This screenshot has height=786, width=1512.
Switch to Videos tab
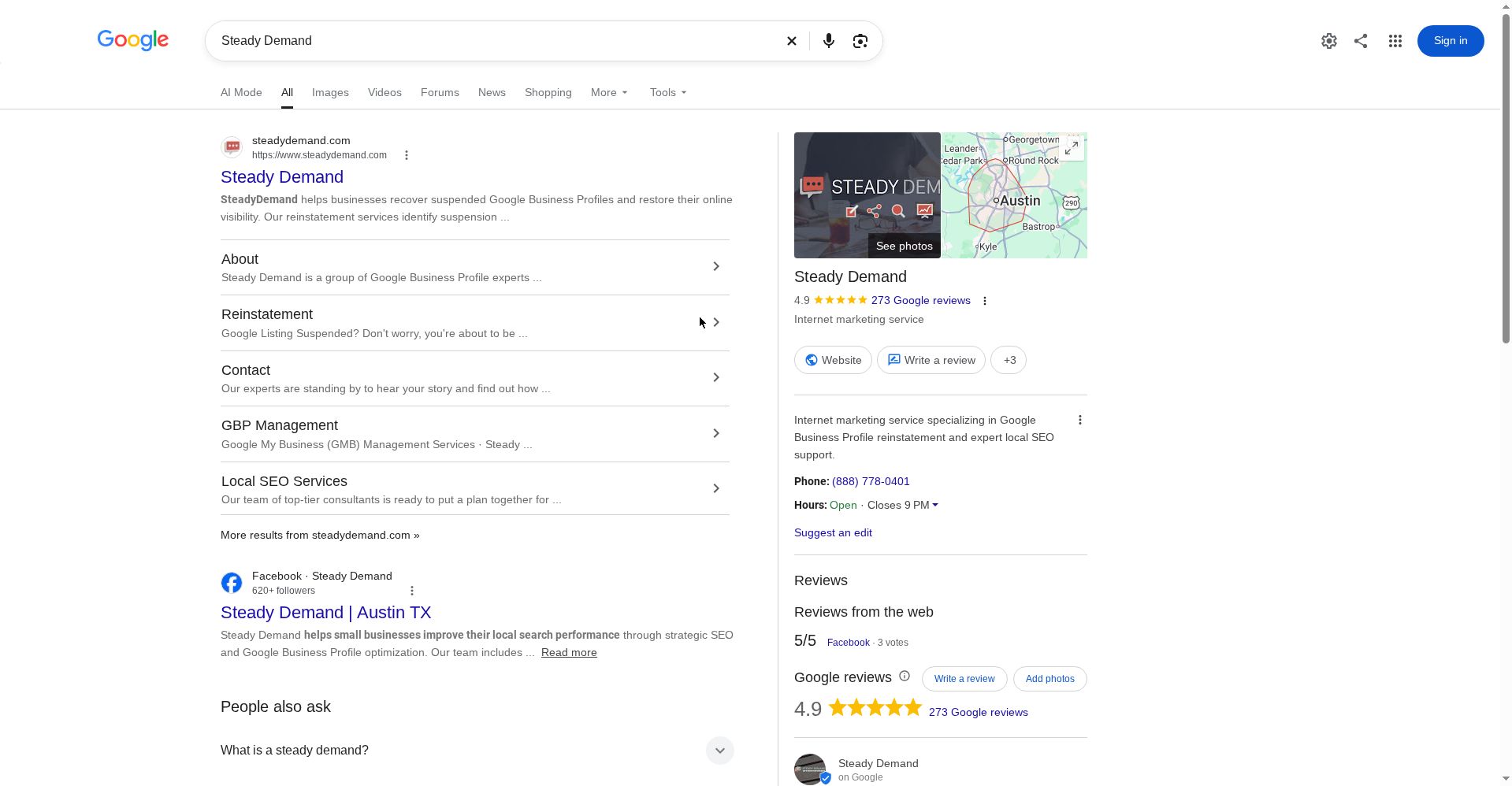coord(385,93)
